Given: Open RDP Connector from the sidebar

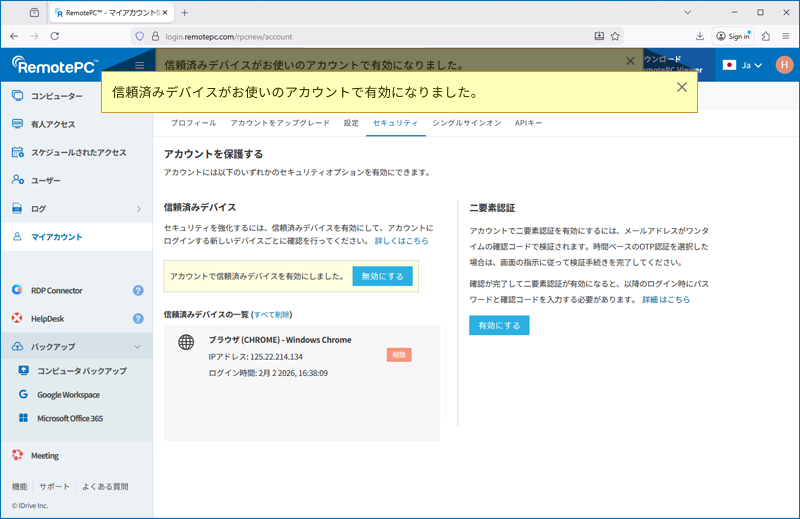Looking at the screenshot, I should tap(56, 290).
